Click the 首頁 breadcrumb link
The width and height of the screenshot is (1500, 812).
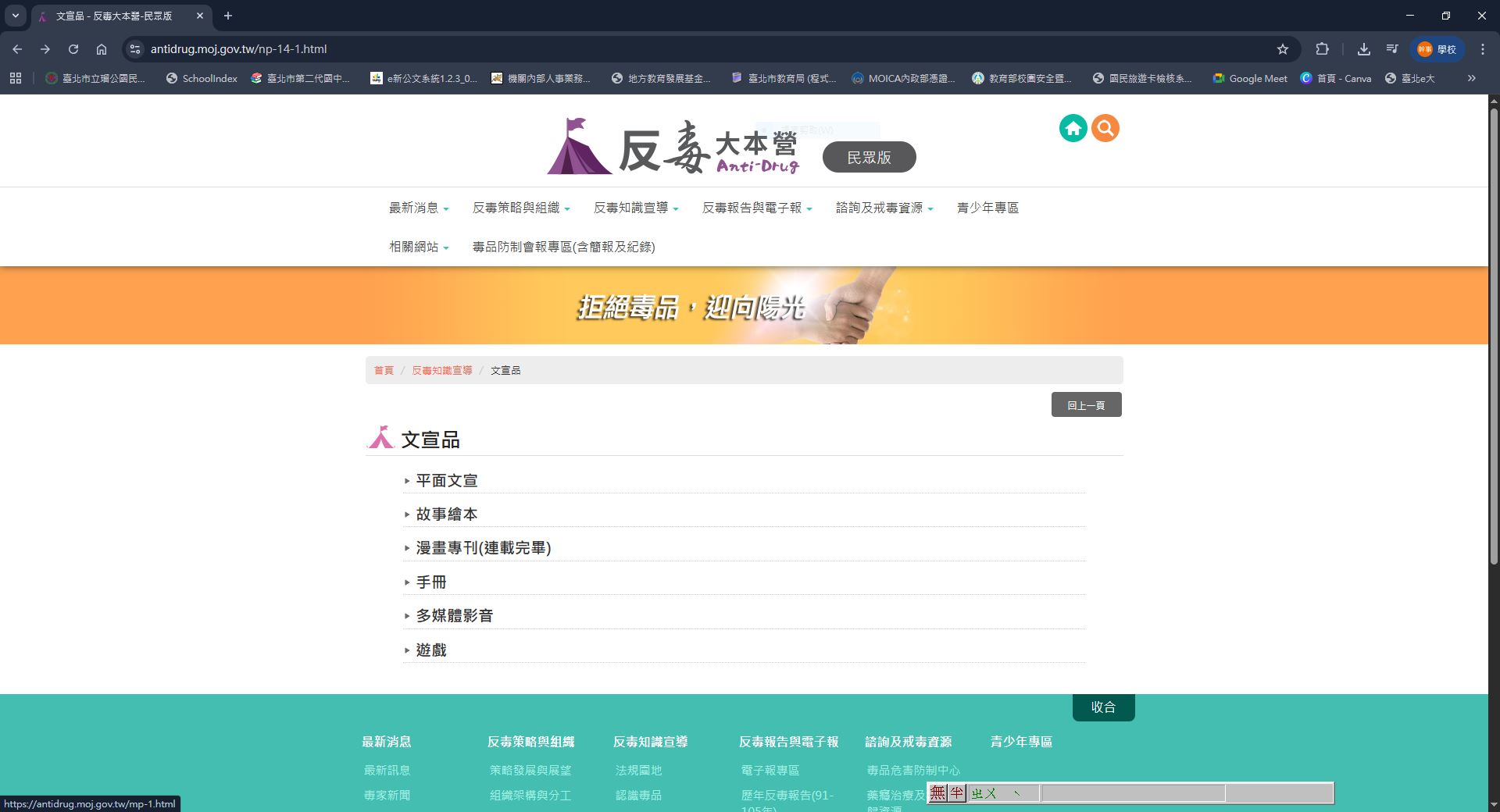point(384,371)
